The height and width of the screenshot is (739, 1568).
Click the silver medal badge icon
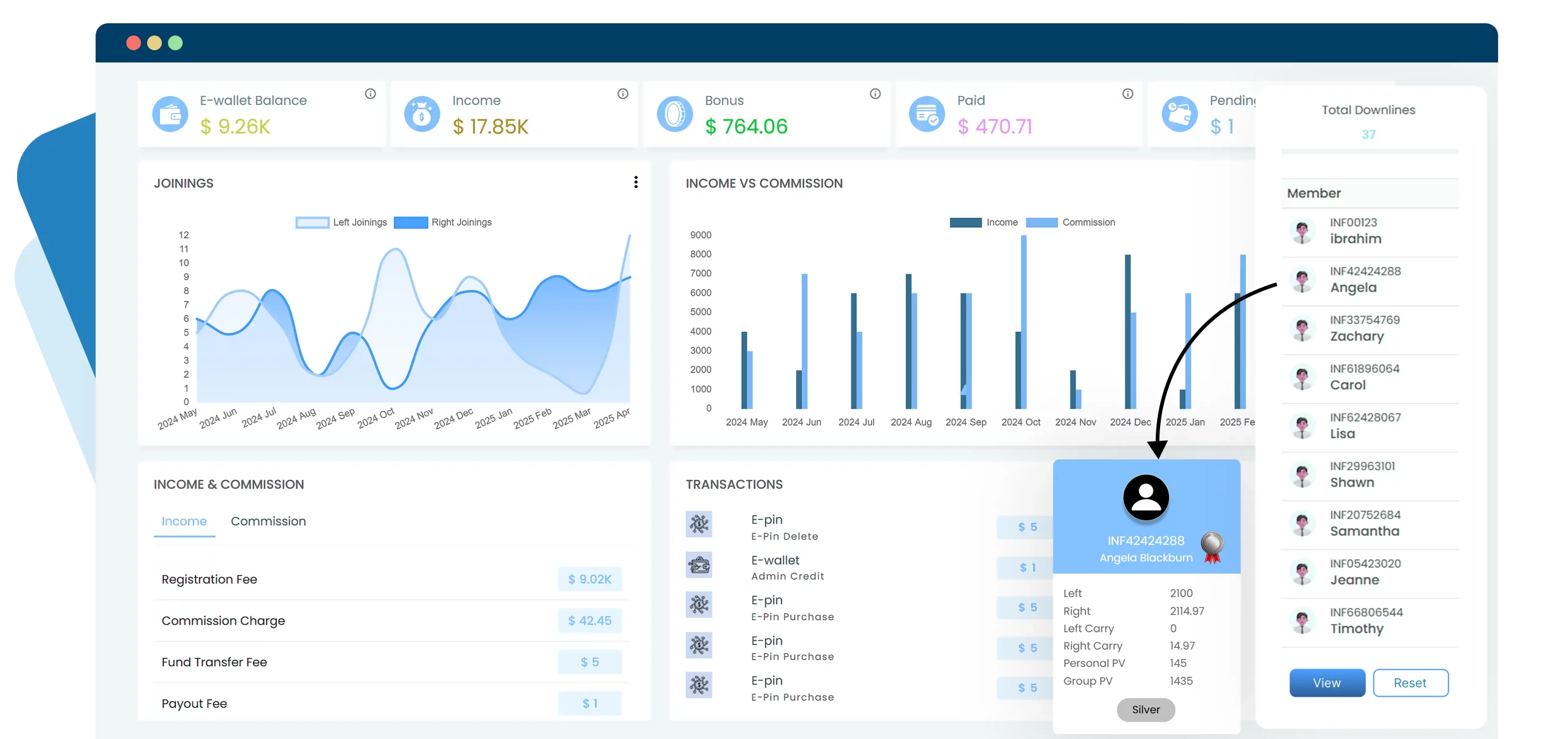(1212, 547)
